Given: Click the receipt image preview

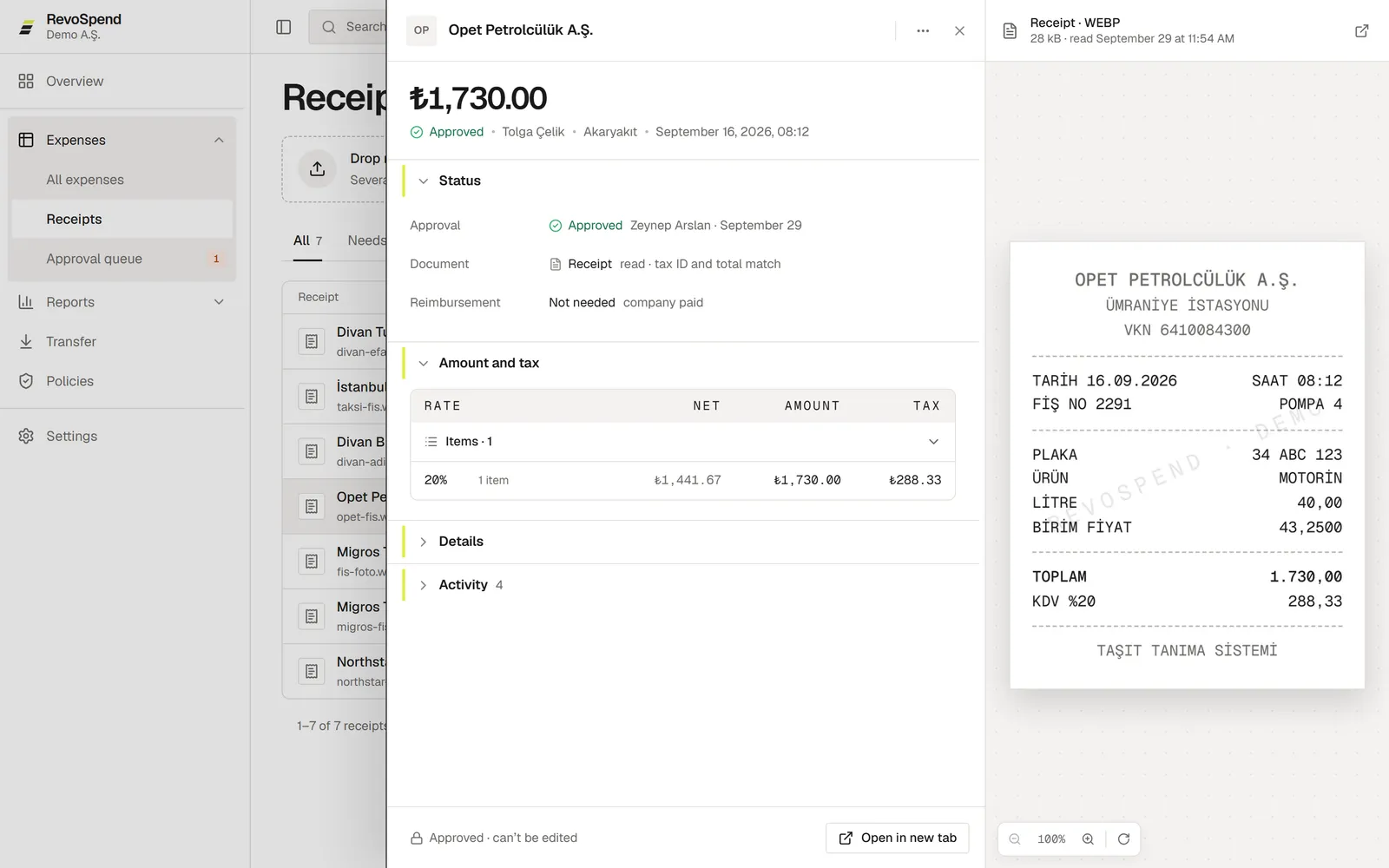Looking at the screenshot, I should [1187, 465].
